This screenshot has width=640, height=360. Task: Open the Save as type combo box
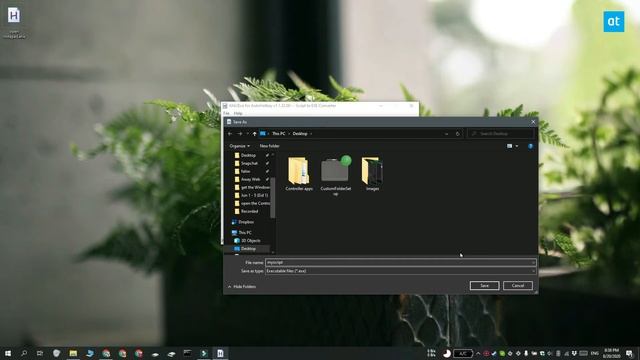click(x=400, y=271)
